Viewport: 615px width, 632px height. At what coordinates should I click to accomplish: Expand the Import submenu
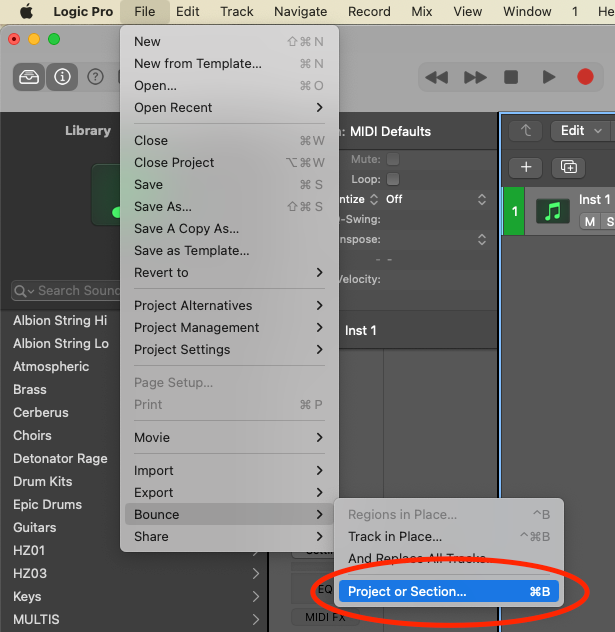pos(229,470)
